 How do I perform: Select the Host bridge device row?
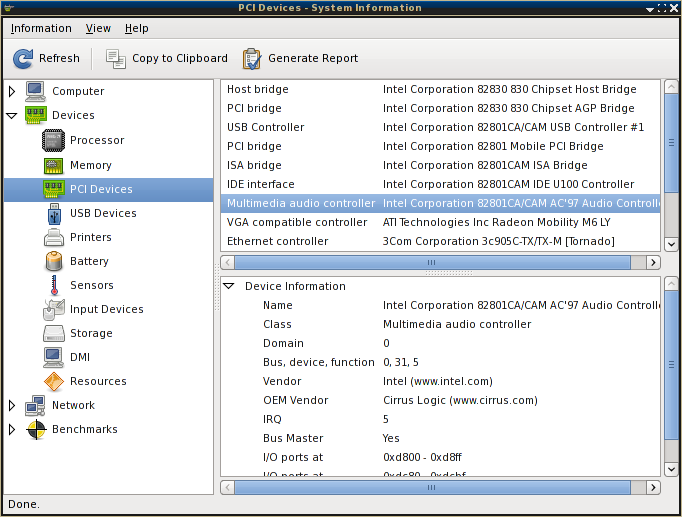point(441,89)
